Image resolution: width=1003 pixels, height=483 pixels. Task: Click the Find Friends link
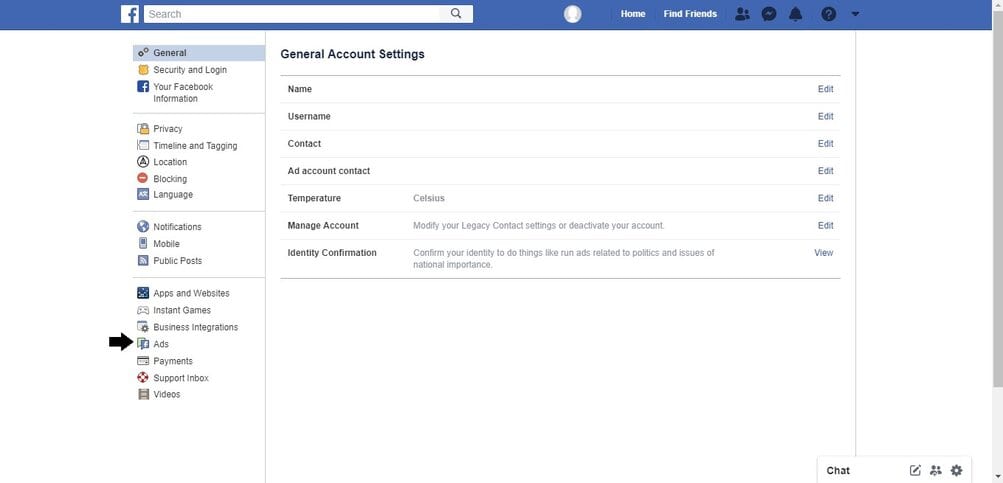690,14
